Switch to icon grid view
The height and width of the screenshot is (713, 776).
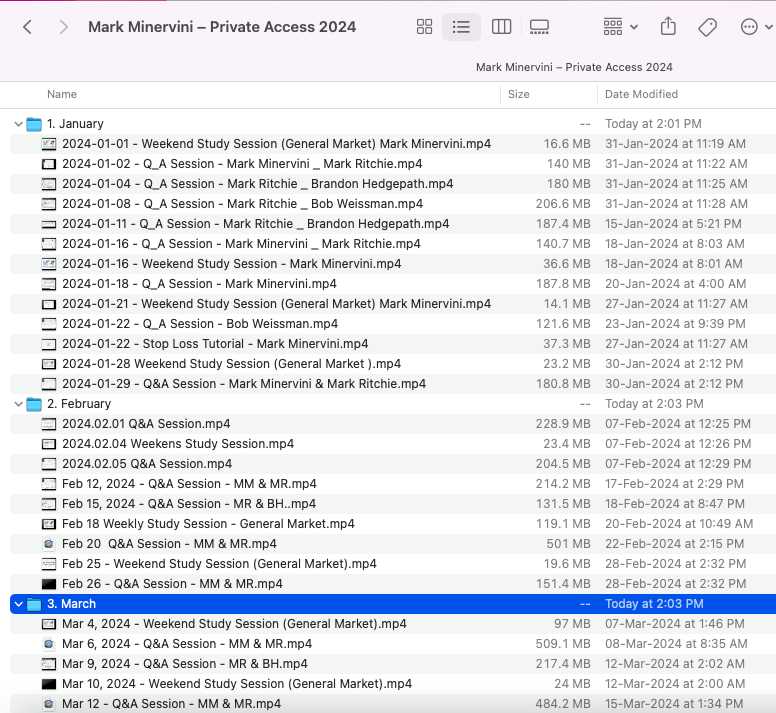point(424,27)
